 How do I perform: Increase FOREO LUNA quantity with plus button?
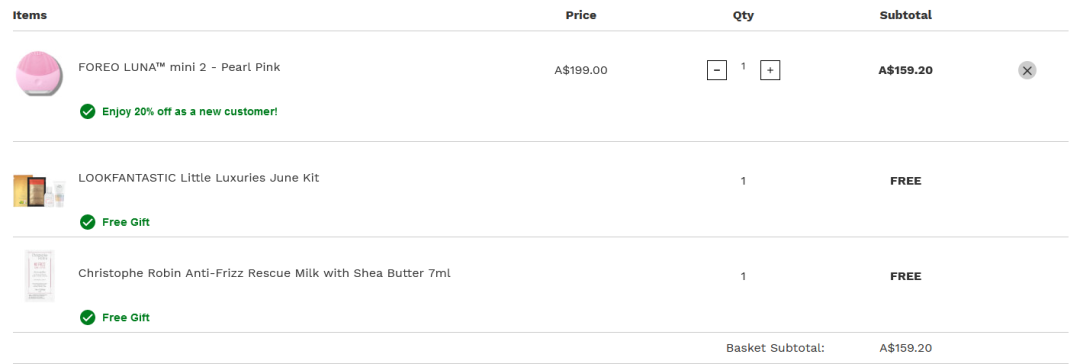(770, 70)
